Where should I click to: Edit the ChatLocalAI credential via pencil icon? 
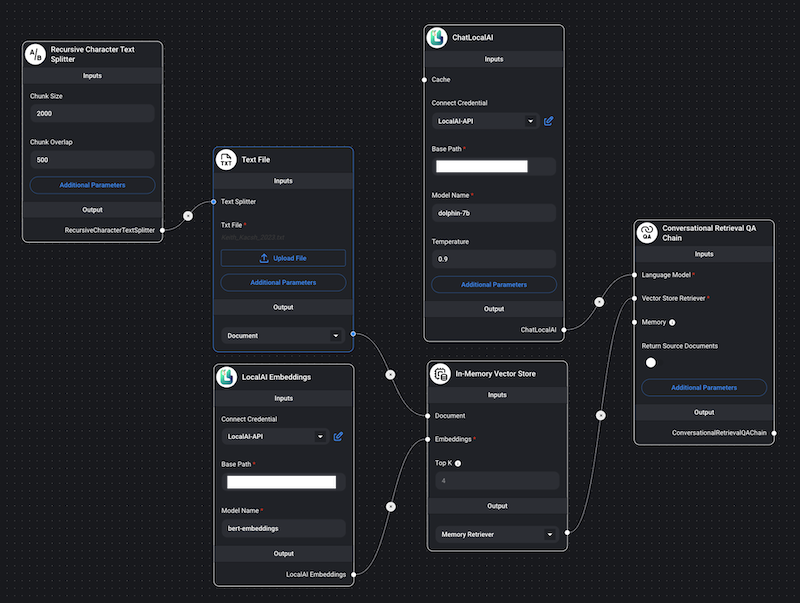coord(548,121)
